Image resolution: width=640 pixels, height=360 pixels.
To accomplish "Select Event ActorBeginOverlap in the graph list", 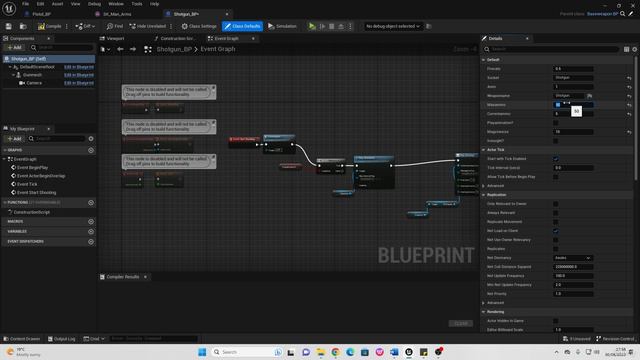I will click(x=41, y=176).
